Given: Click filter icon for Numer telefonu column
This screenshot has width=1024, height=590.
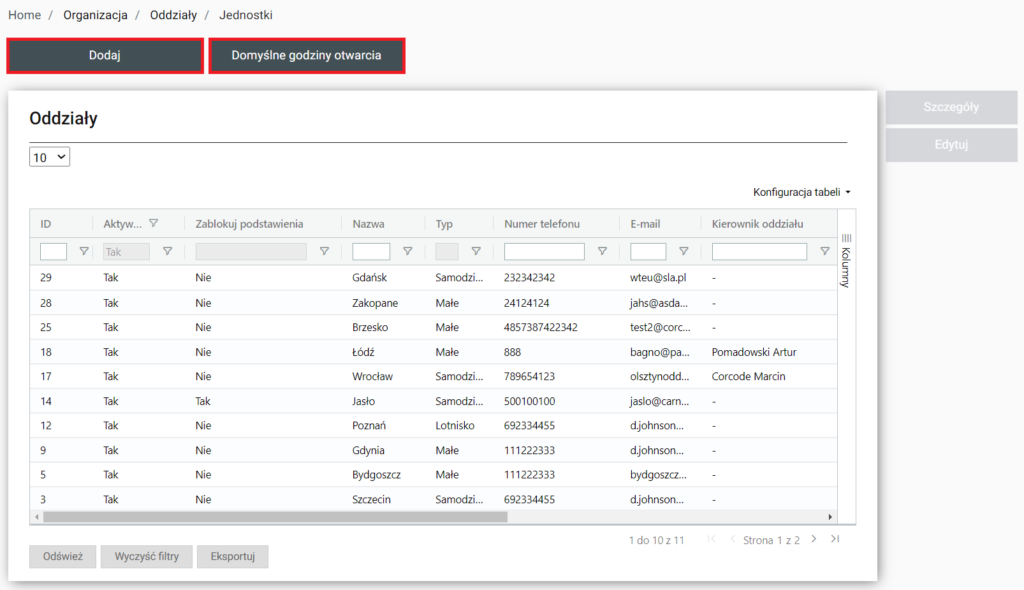Looking at the screenshot, I should tap(602, 252).
